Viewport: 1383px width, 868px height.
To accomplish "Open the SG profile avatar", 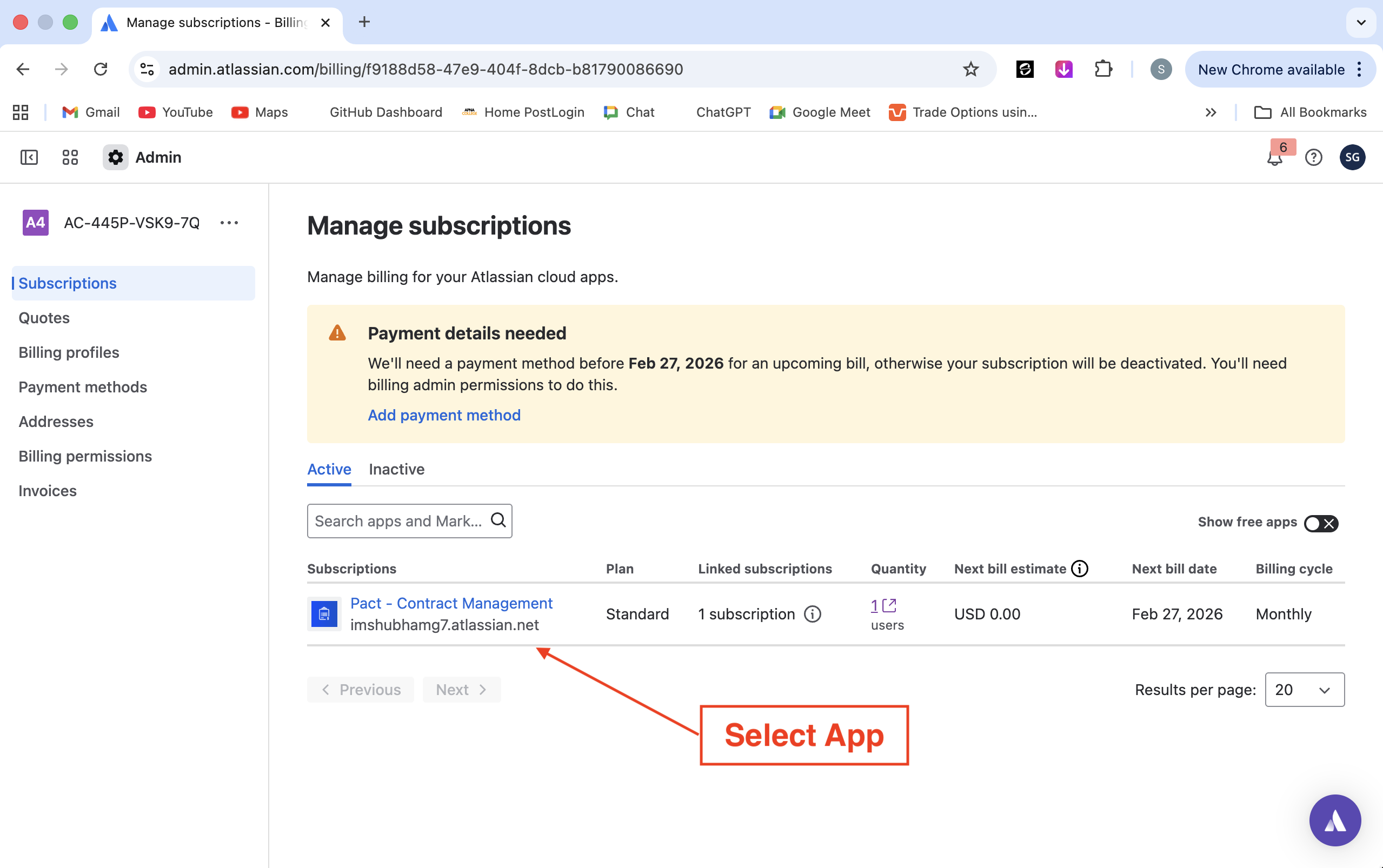I will coord(1352,157).
